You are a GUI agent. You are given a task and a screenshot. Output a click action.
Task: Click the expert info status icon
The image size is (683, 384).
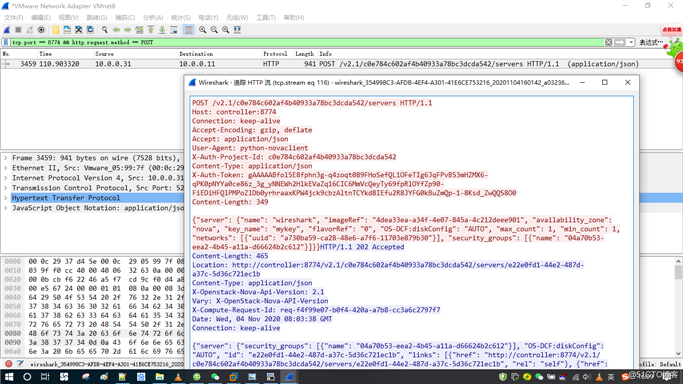pos(8,364)
